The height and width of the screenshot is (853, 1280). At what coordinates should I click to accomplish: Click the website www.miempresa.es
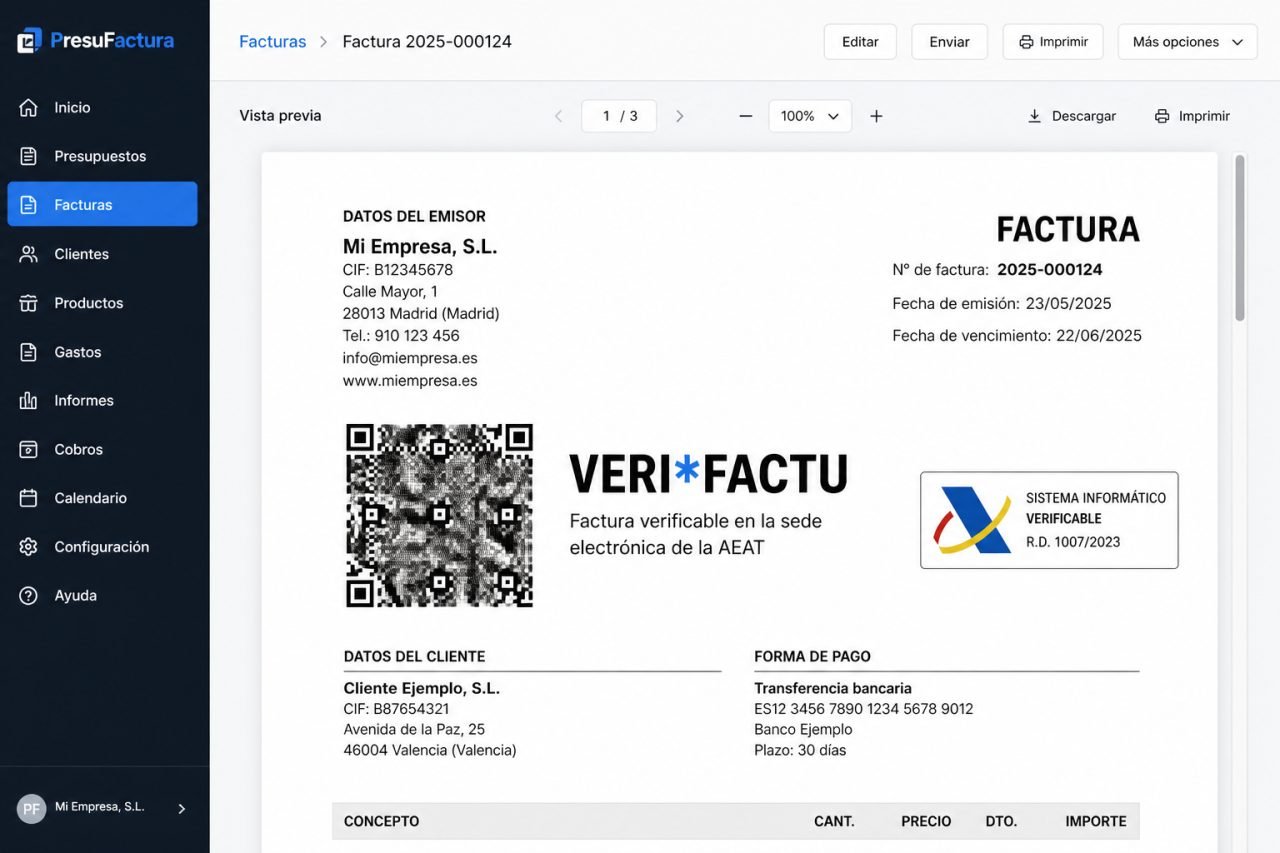coord(410,381)
